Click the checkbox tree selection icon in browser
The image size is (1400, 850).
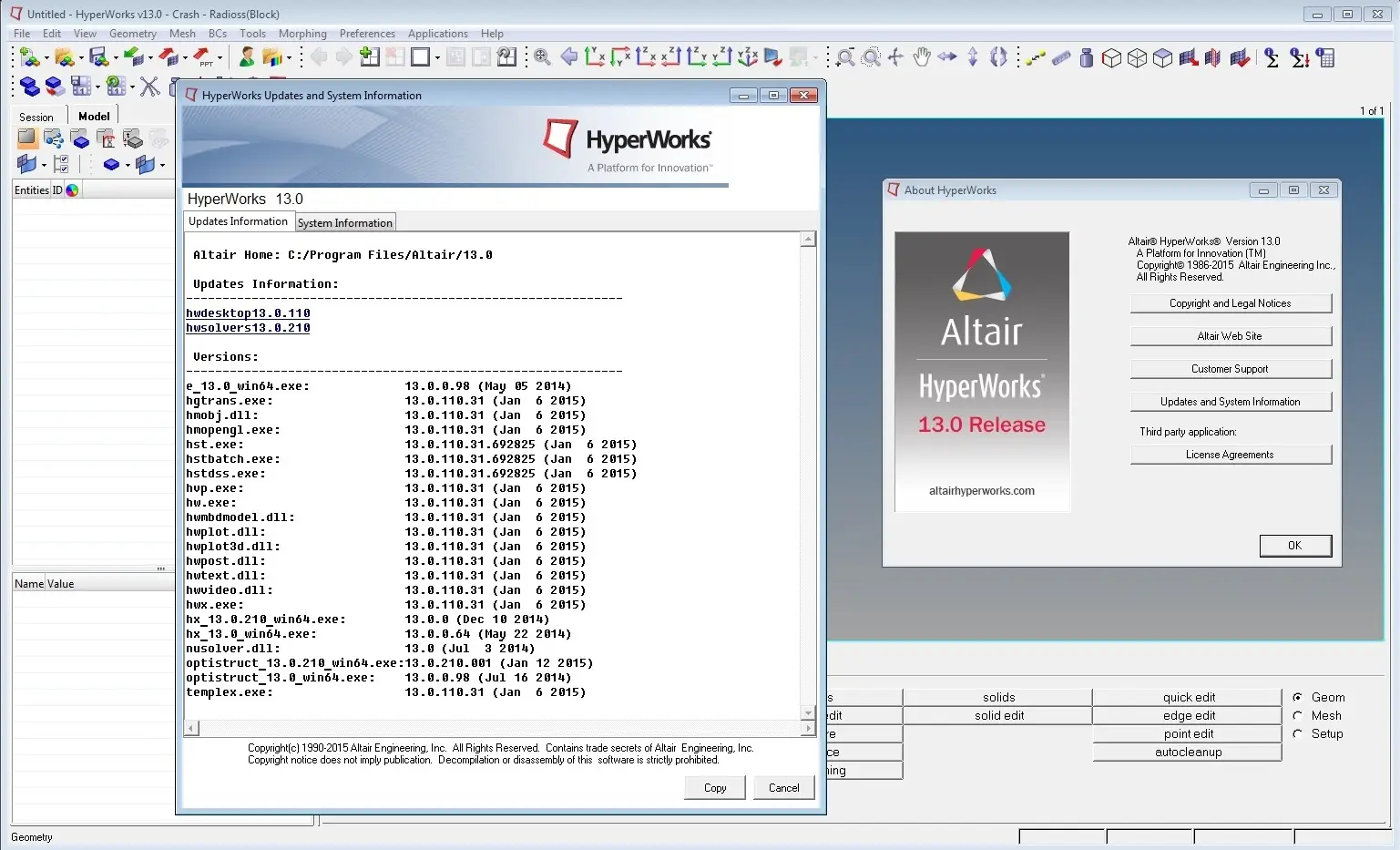[x=61, y=164]
